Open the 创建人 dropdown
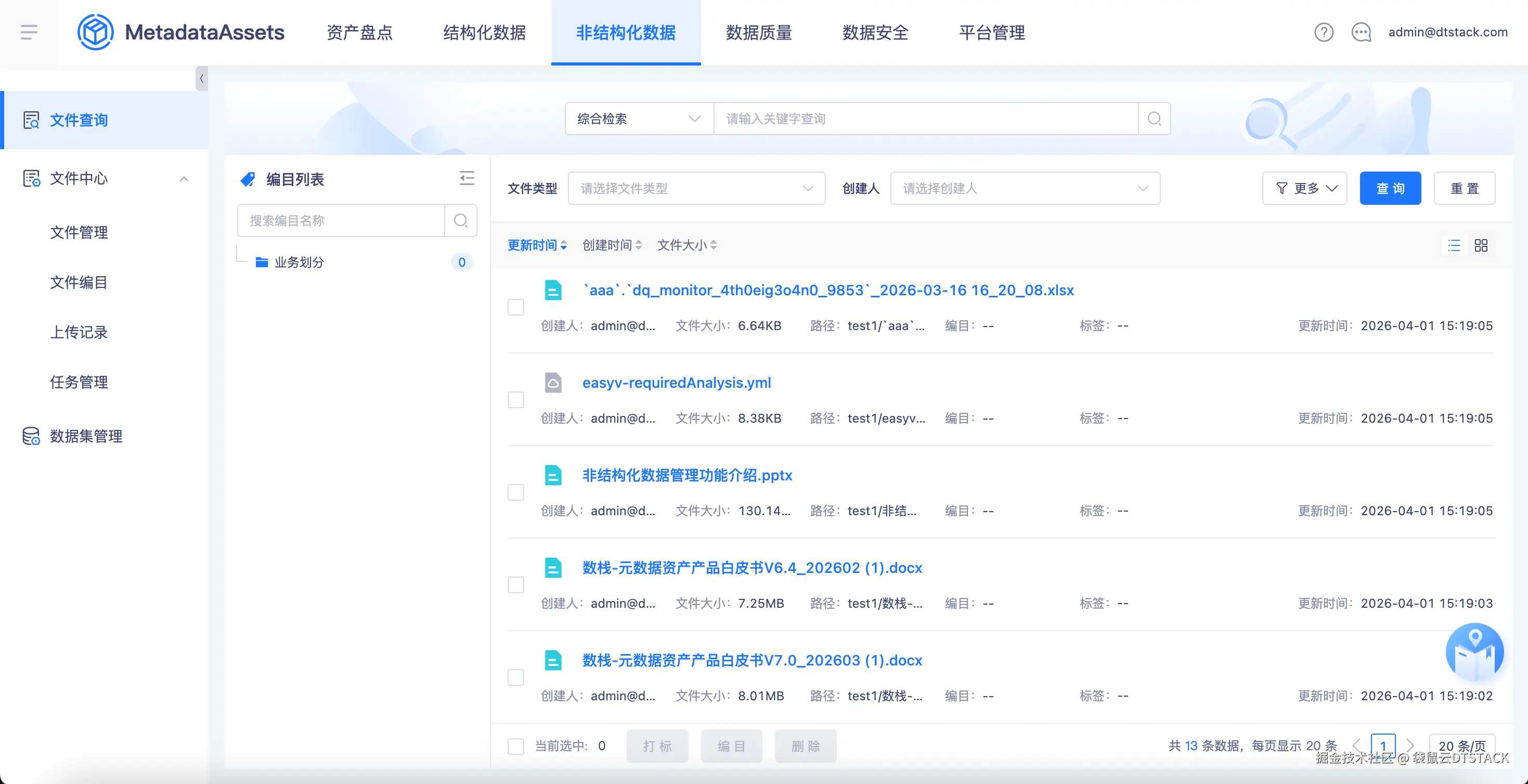This screenshot has width=1528, height=784. point(1025,189)
